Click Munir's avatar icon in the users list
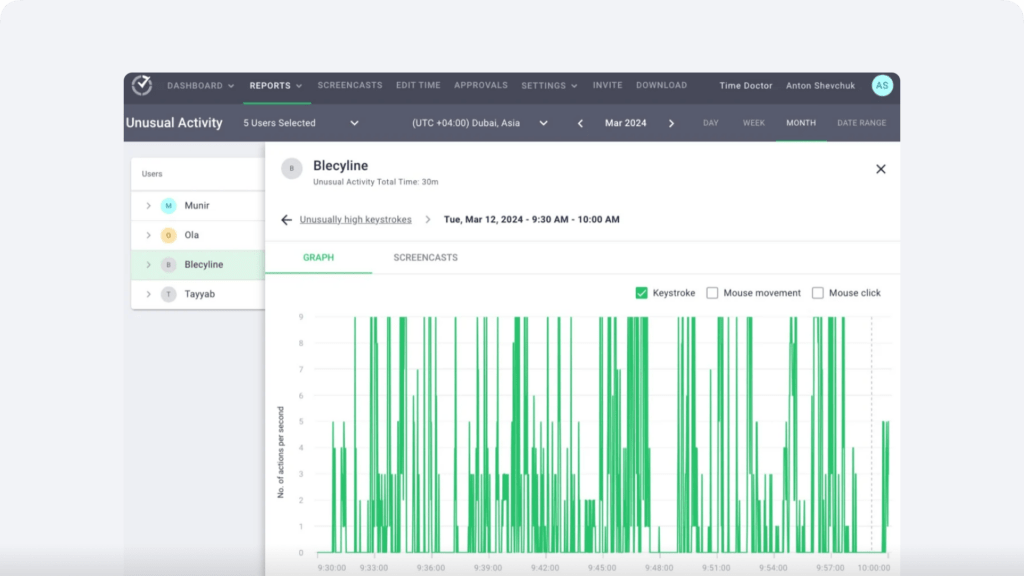This screenshot has height=576, width=1024. coord(168,206)
